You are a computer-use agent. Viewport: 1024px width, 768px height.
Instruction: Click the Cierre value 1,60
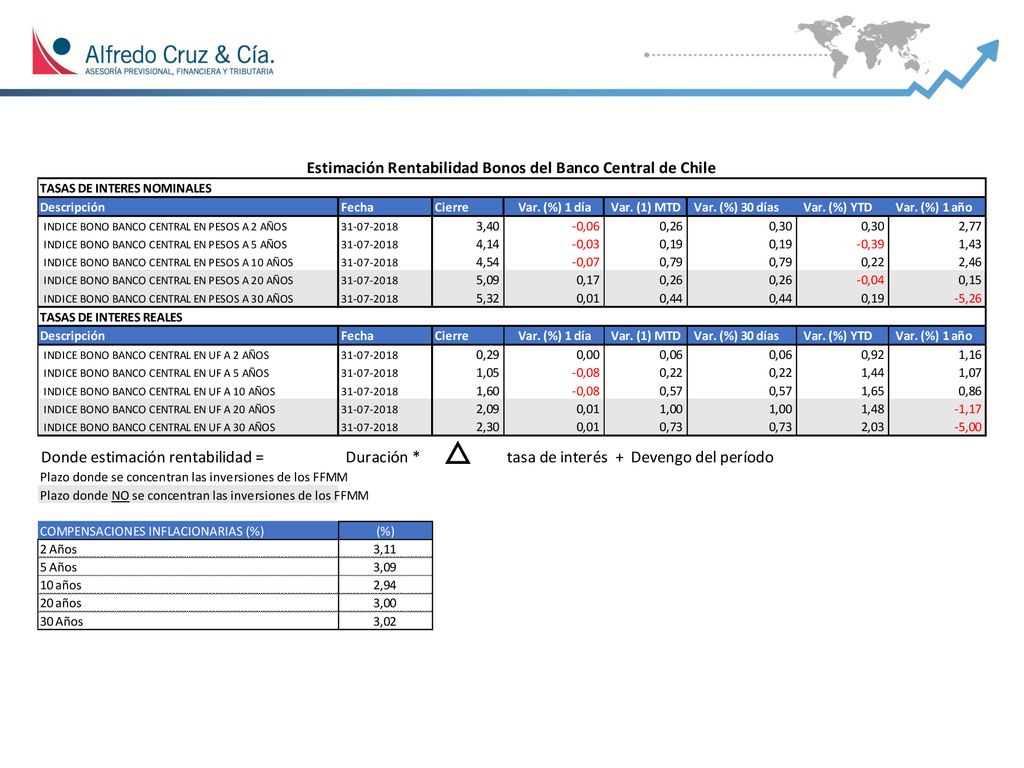[487, 391]
